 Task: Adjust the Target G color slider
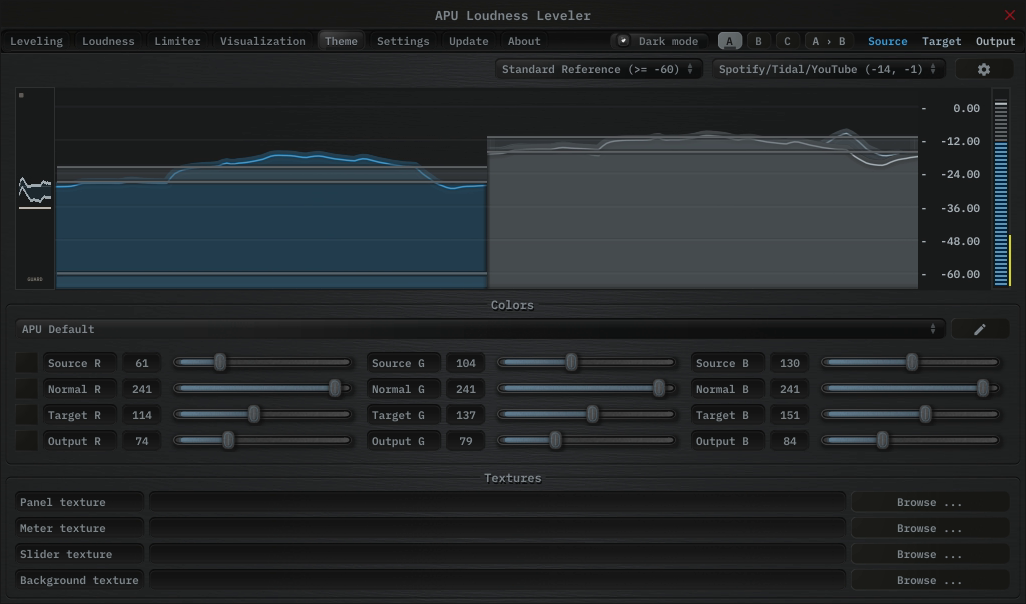click(x=592, y=415)
